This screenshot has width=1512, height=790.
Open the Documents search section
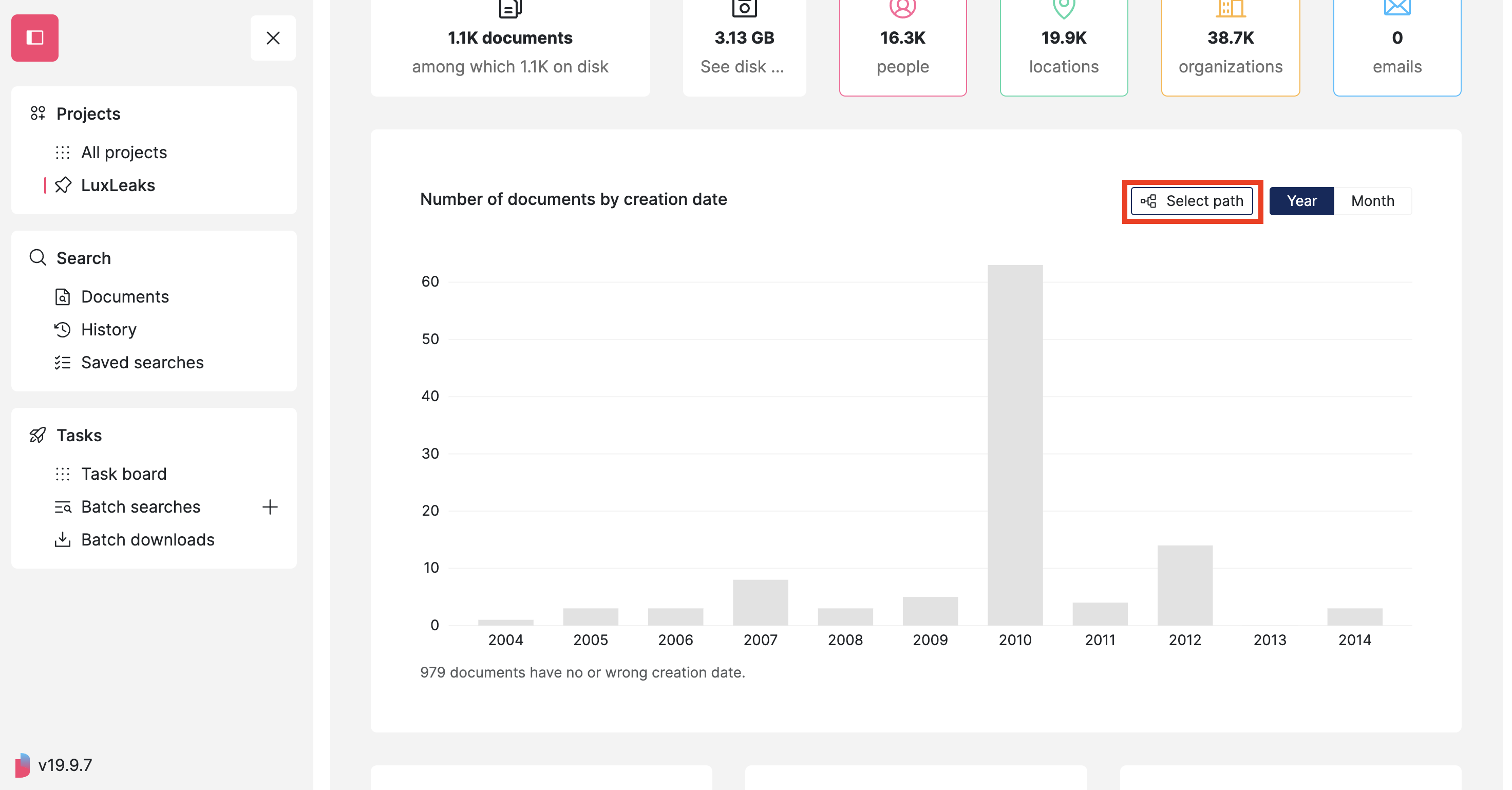(x=124, y=296)
